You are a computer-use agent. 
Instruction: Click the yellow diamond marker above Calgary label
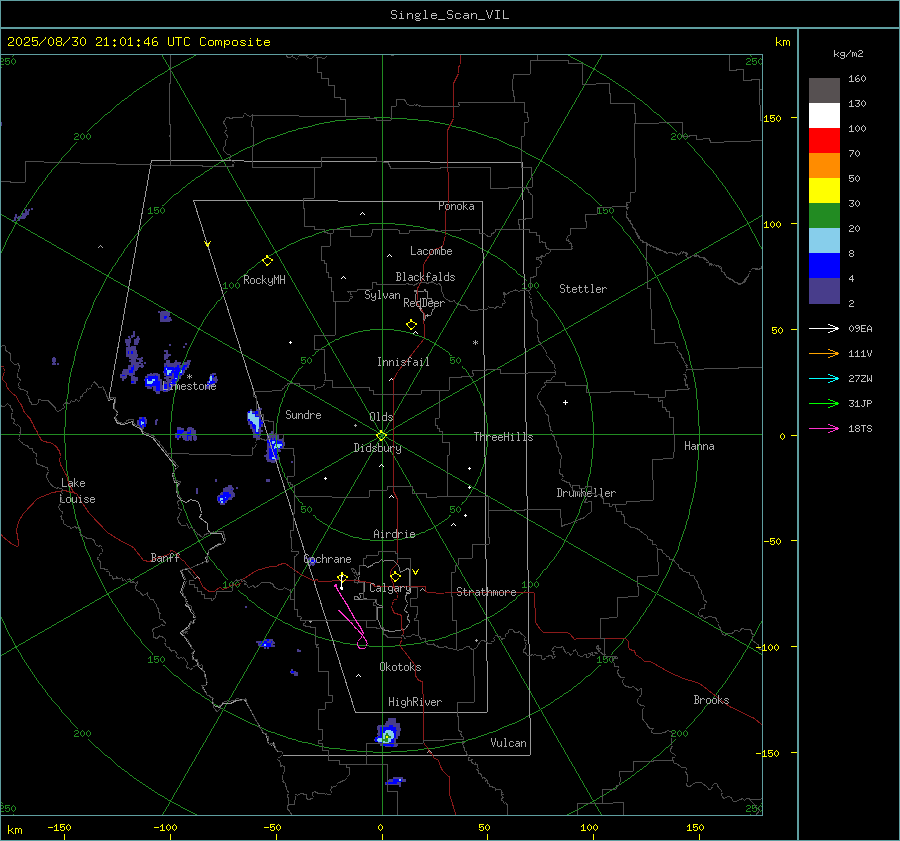click(x=395, y=576)
